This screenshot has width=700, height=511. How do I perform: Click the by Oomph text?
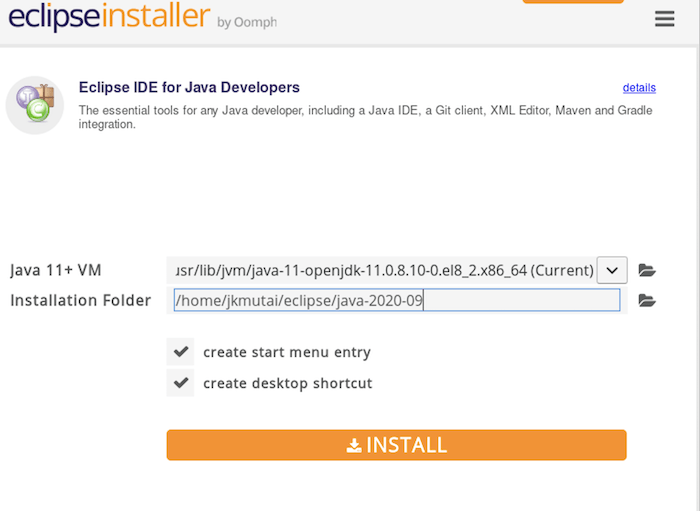pos(247,22)
